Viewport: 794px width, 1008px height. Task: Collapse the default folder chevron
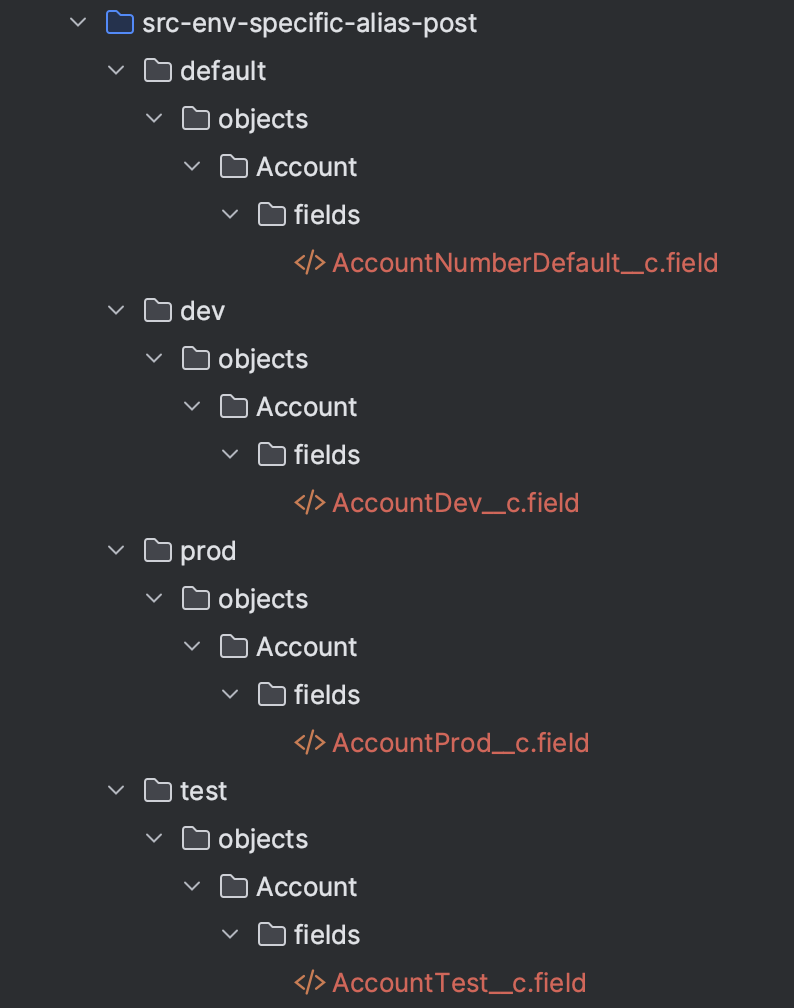point(116,71)
